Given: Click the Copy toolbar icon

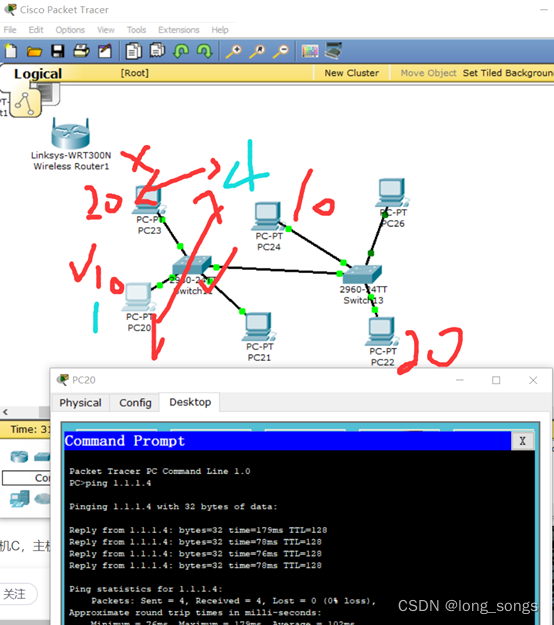Looking at the screenshot, I should [x=134, y=51].
